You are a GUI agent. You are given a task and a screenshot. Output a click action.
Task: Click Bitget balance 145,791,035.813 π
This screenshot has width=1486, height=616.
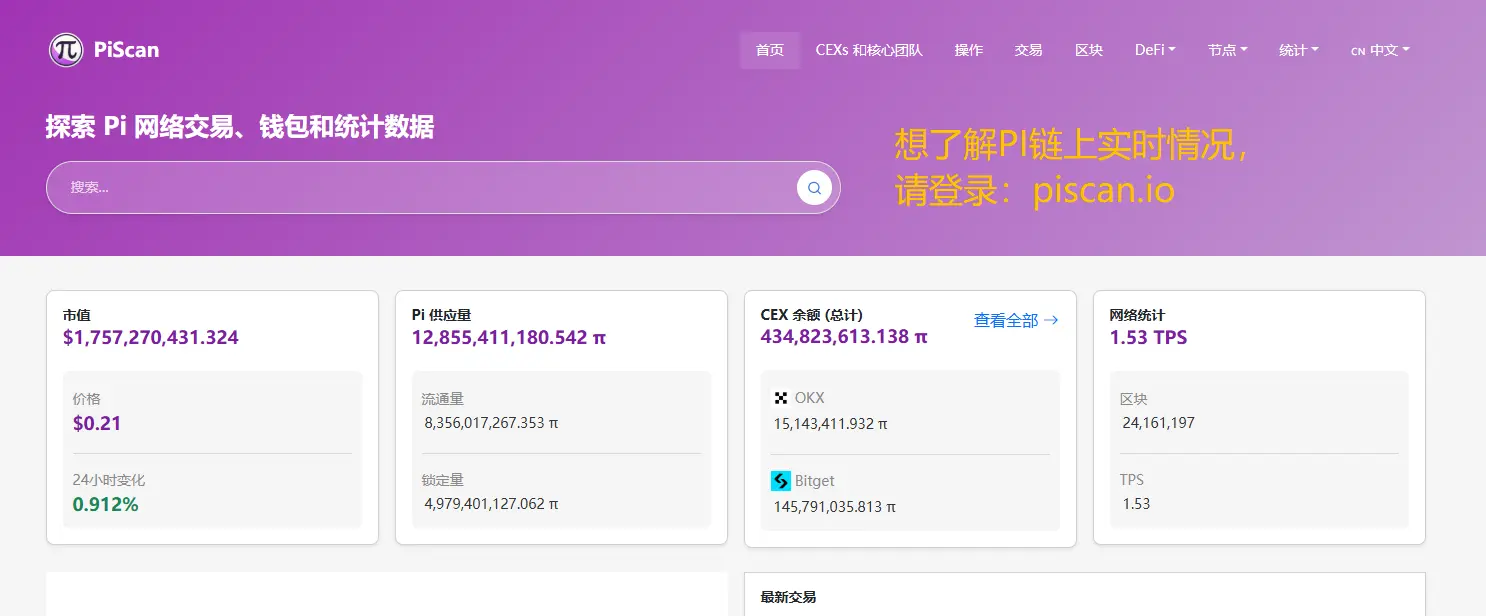click(x=835, y=507)
